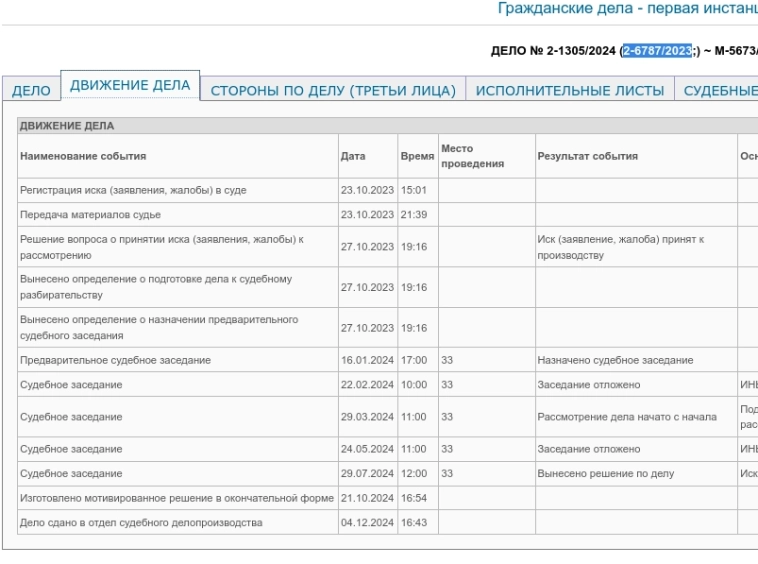Click the Дата column header
Screen dimensions: 758x564
pyautogui.click(x=353, y=156)
